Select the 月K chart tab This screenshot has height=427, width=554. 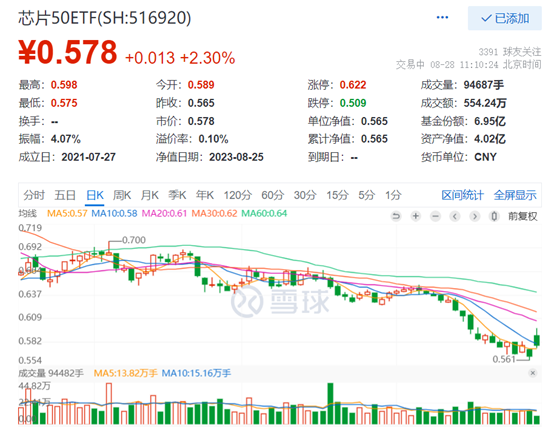pyautogui.click(x=149, y=195)
